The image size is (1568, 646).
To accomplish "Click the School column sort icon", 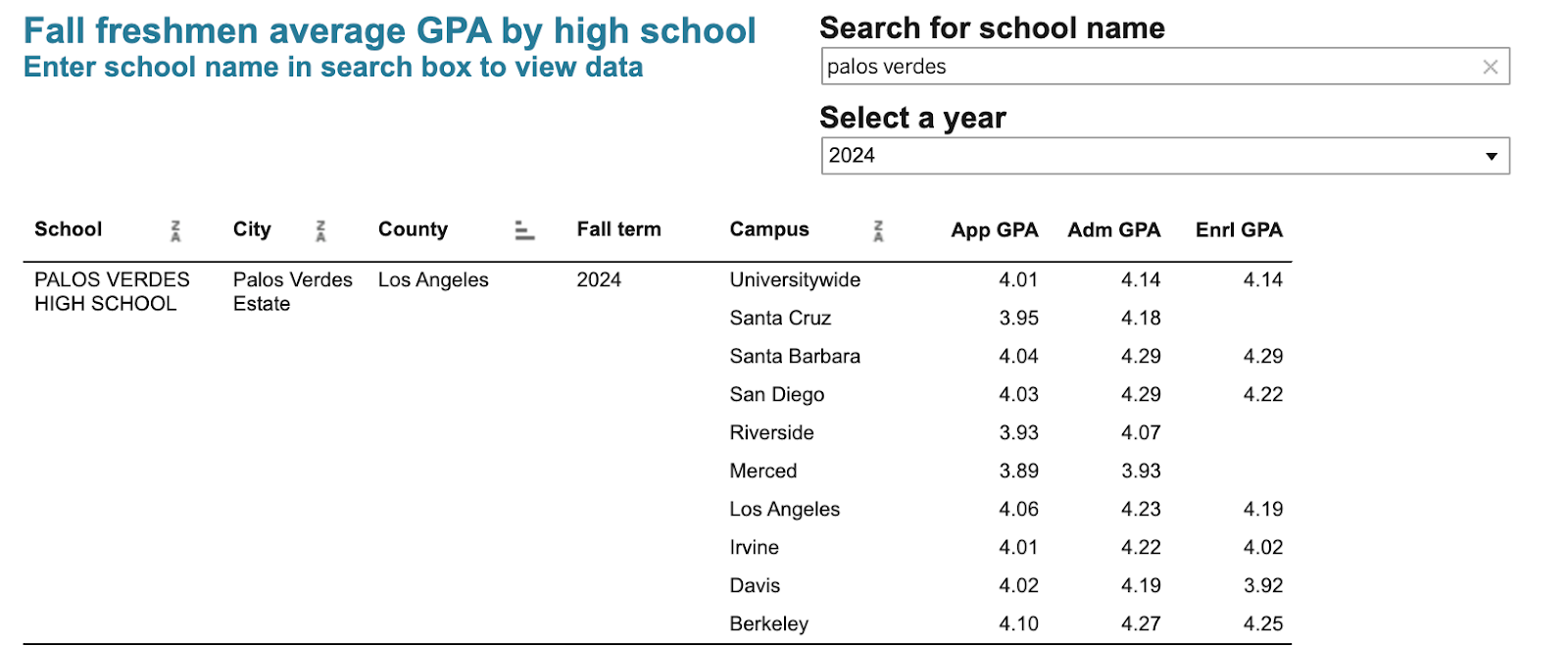I will click(175, 230).
